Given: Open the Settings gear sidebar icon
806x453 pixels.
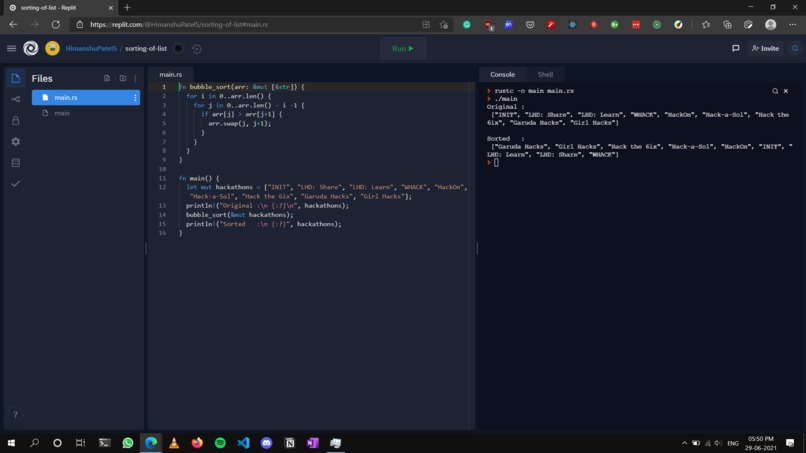Looking at the screenshot, I should (15, 141).
